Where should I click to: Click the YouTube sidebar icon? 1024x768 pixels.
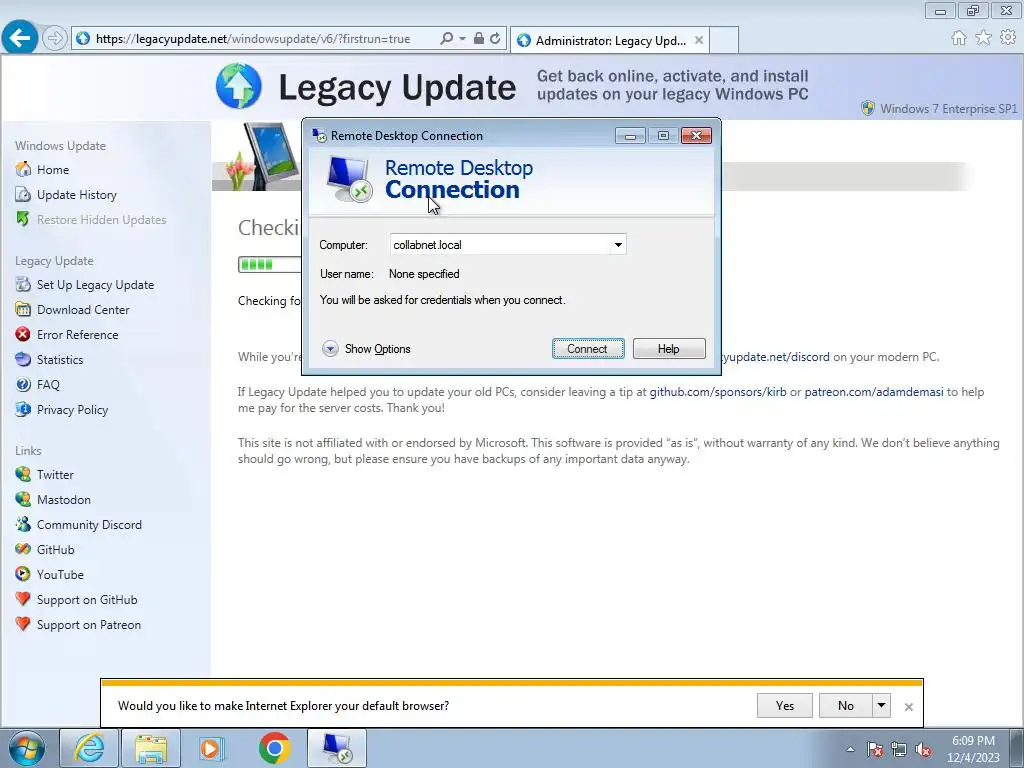(x=23, y=575)
